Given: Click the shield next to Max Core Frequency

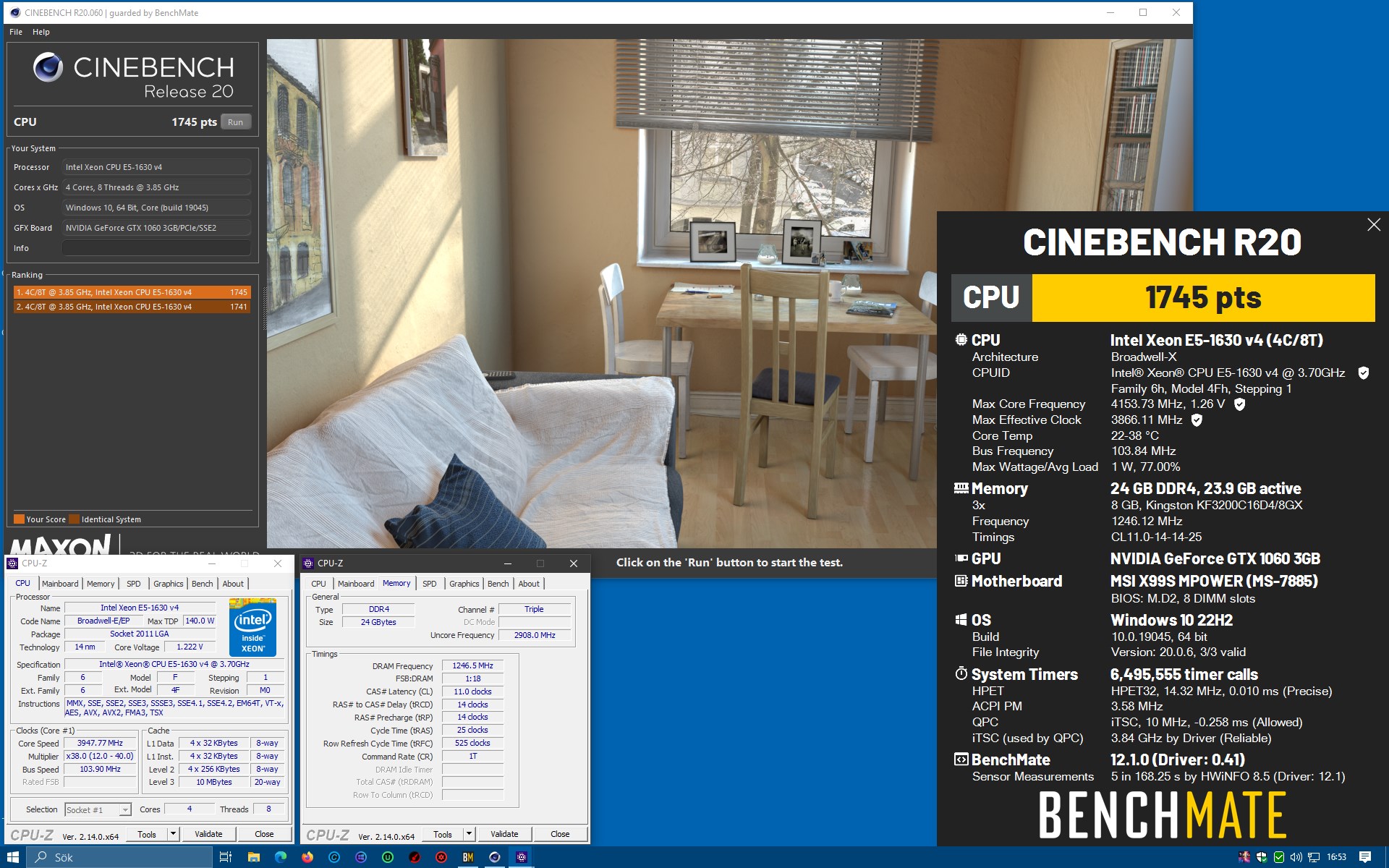Looking at the screenshot, I should coord(1239,404).
